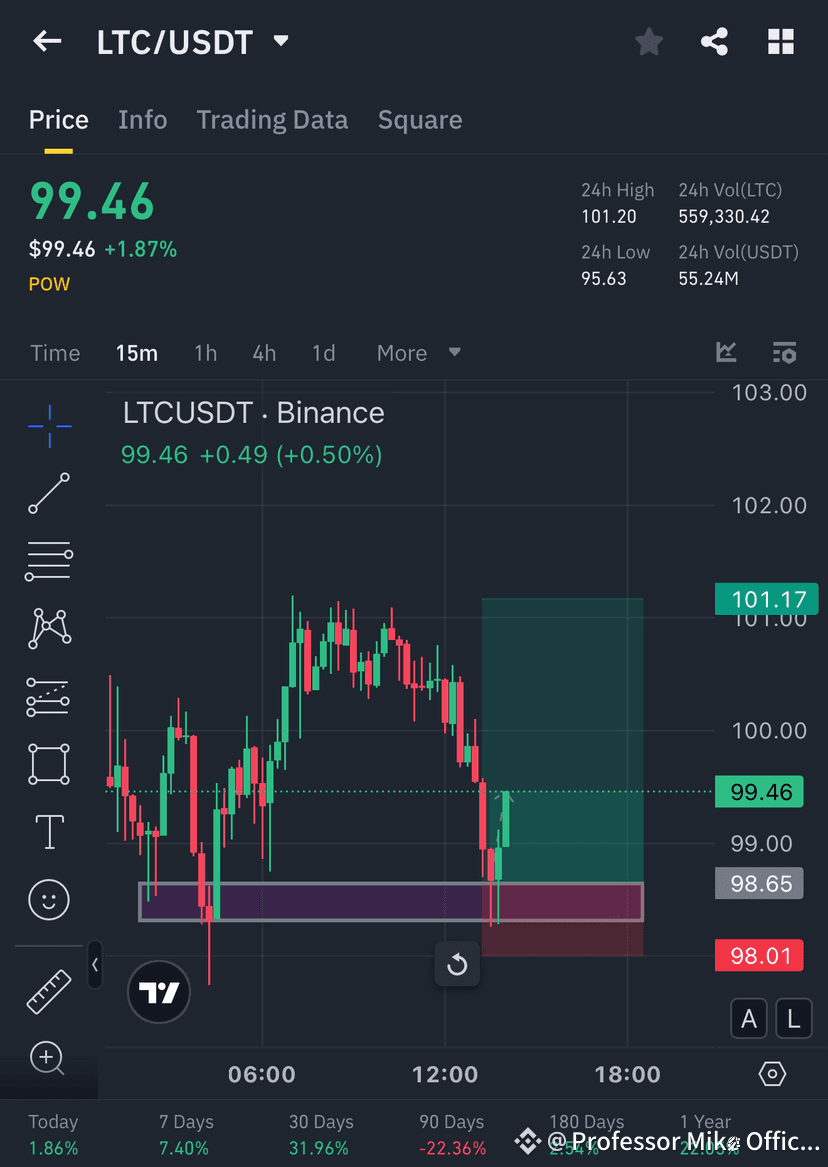Open the LTC/USDT pair selector
This screenshot has height=1167, width=828.
pos(194,41)
